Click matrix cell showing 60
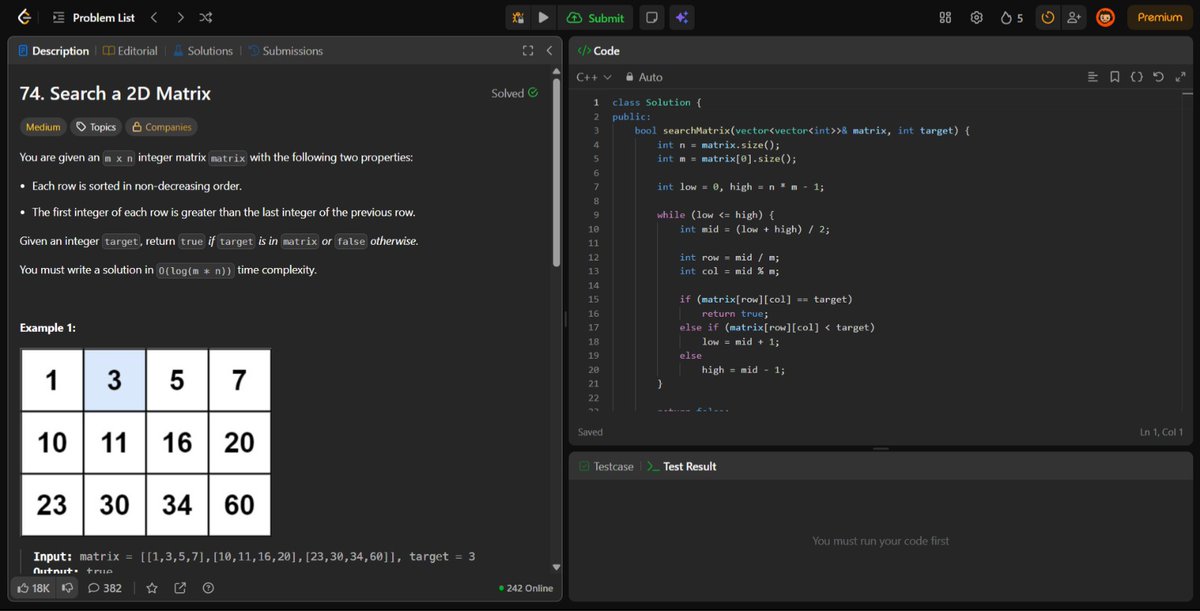Viewport: 1200px width, 611px height. click(240, 504)
